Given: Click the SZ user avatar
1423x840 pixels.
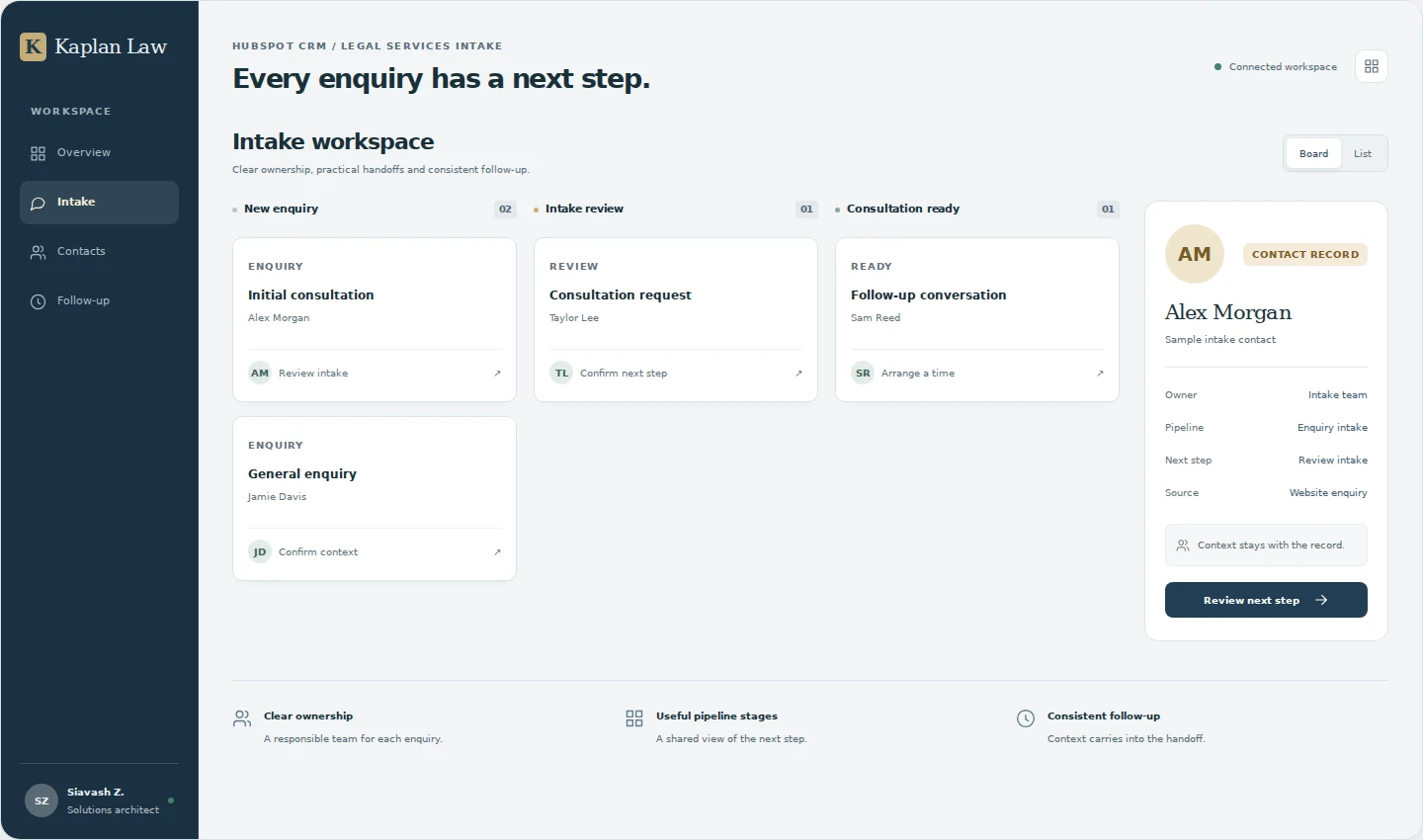Looking at the screenshot, I should [42, 800].
